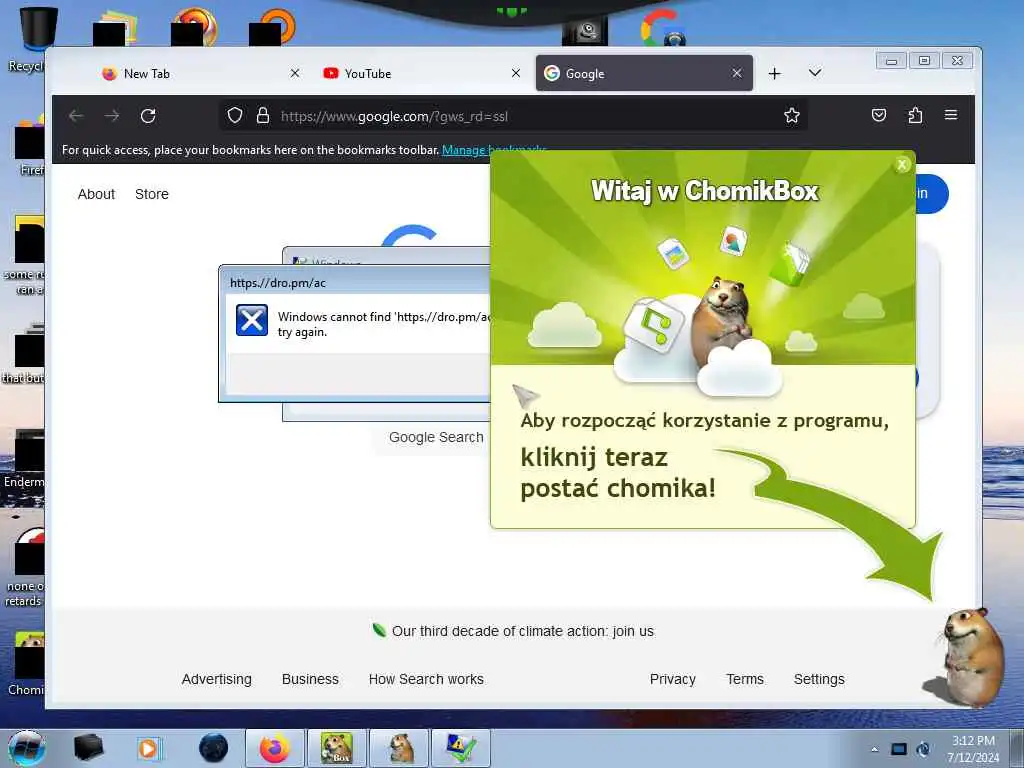The image size is (1024, 768).
Task: Open a new browser tab with plus
Action: [775, 74]
